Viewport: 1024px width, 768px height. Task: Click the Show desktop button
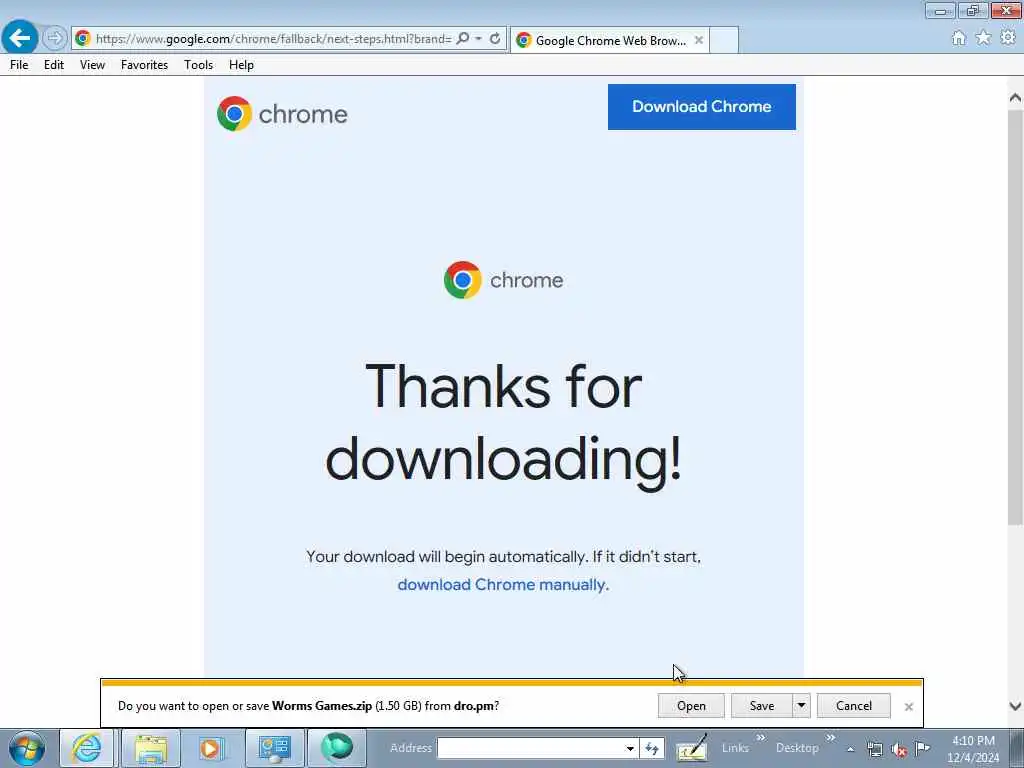(1017, 748)
